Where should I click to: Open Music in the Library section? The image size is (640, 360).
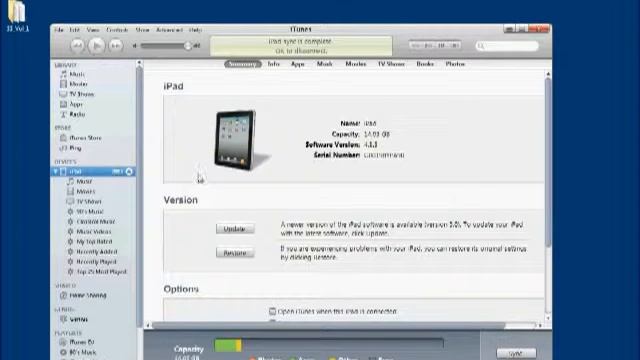coord(77,74)
